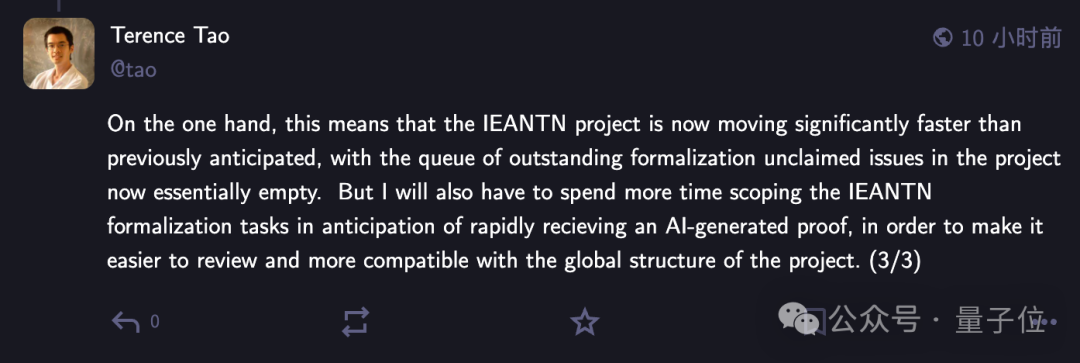The image size is (1080, 363).
Task: Click the WeChat logo watermark icon
Action: click(799, 320)
